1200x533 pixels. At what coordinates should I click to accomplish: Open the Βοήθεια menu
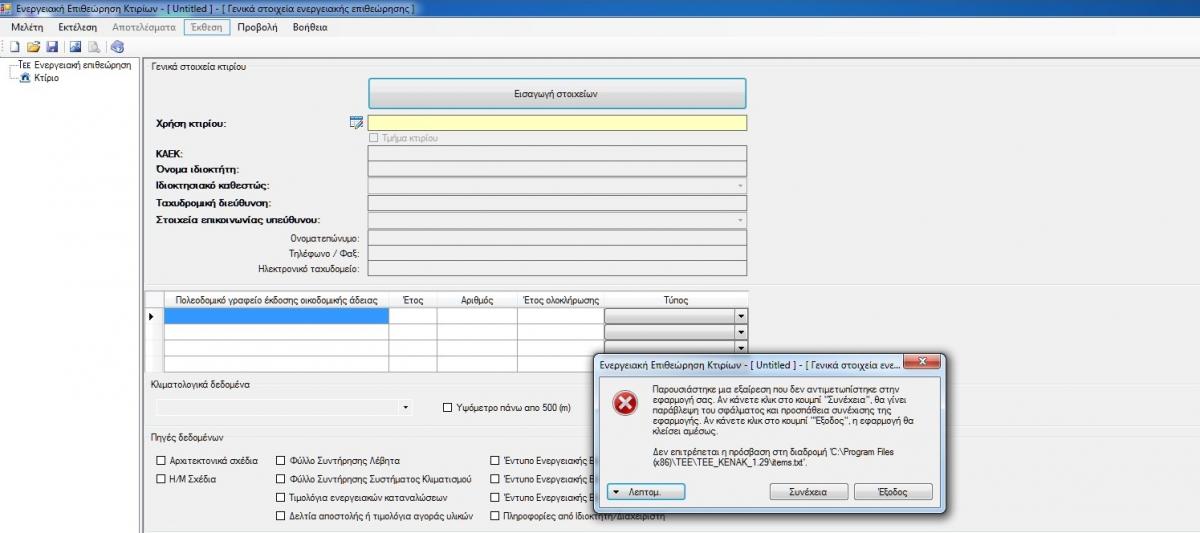tap(310, 27)
